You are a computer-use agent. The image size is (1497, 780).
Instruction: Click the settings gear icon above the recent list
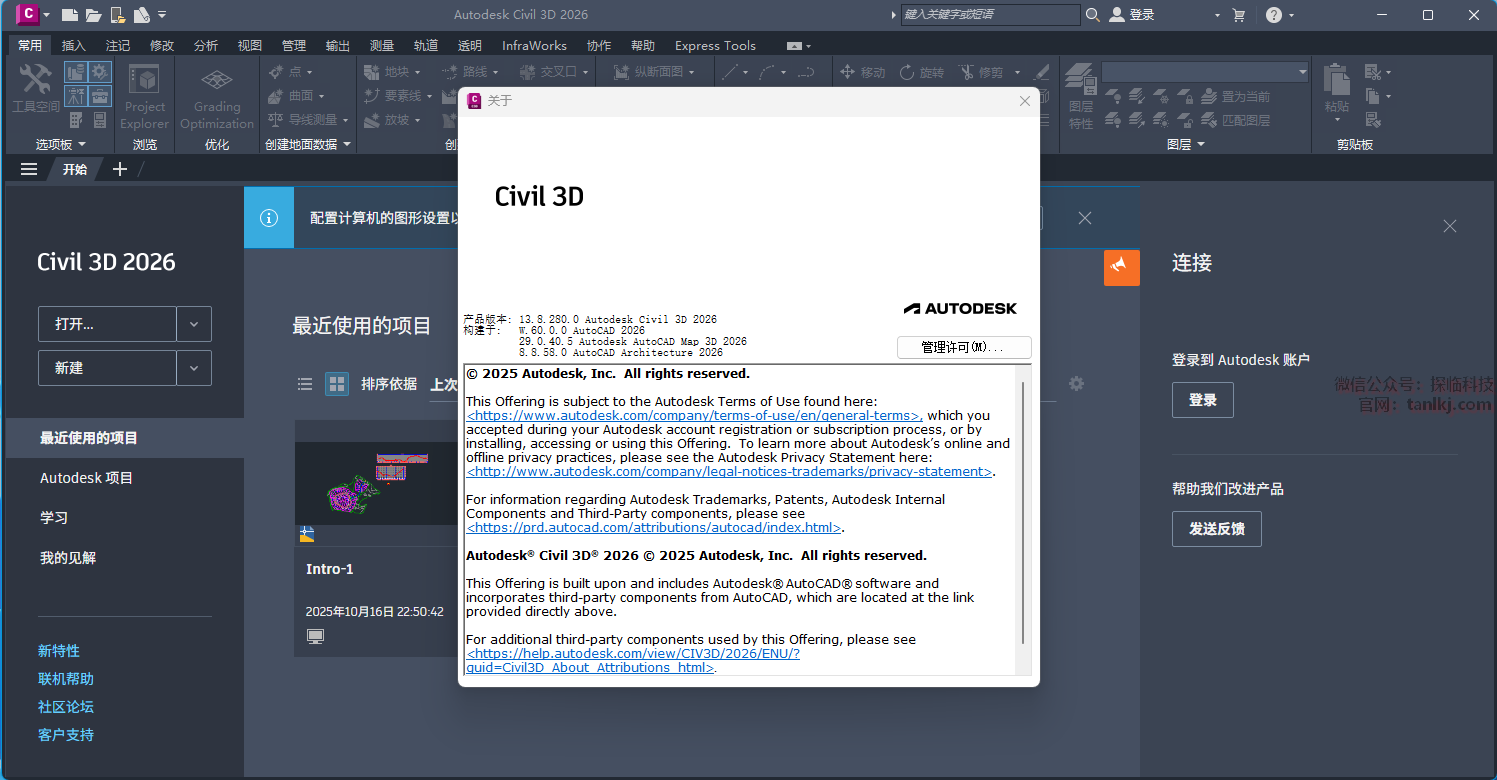pyautogui.click(x=1076, y=383)
